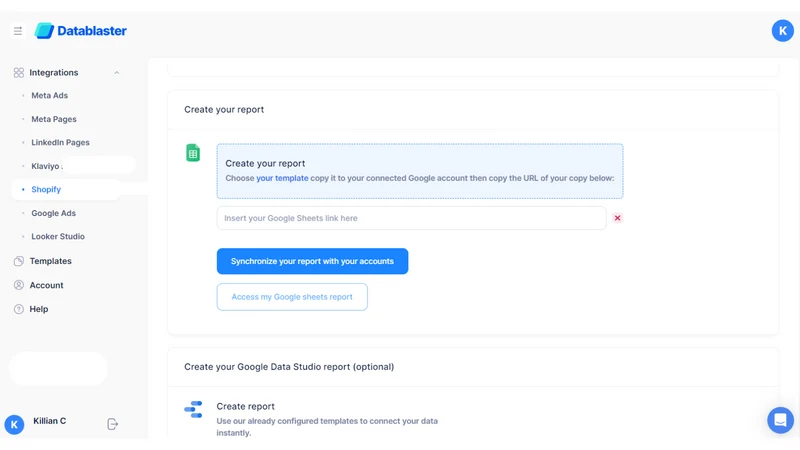The height and width of the screenshot is (450, 800).
Task: Open the chat support widget
Action: pyautogui.click(x=780, y=420)
